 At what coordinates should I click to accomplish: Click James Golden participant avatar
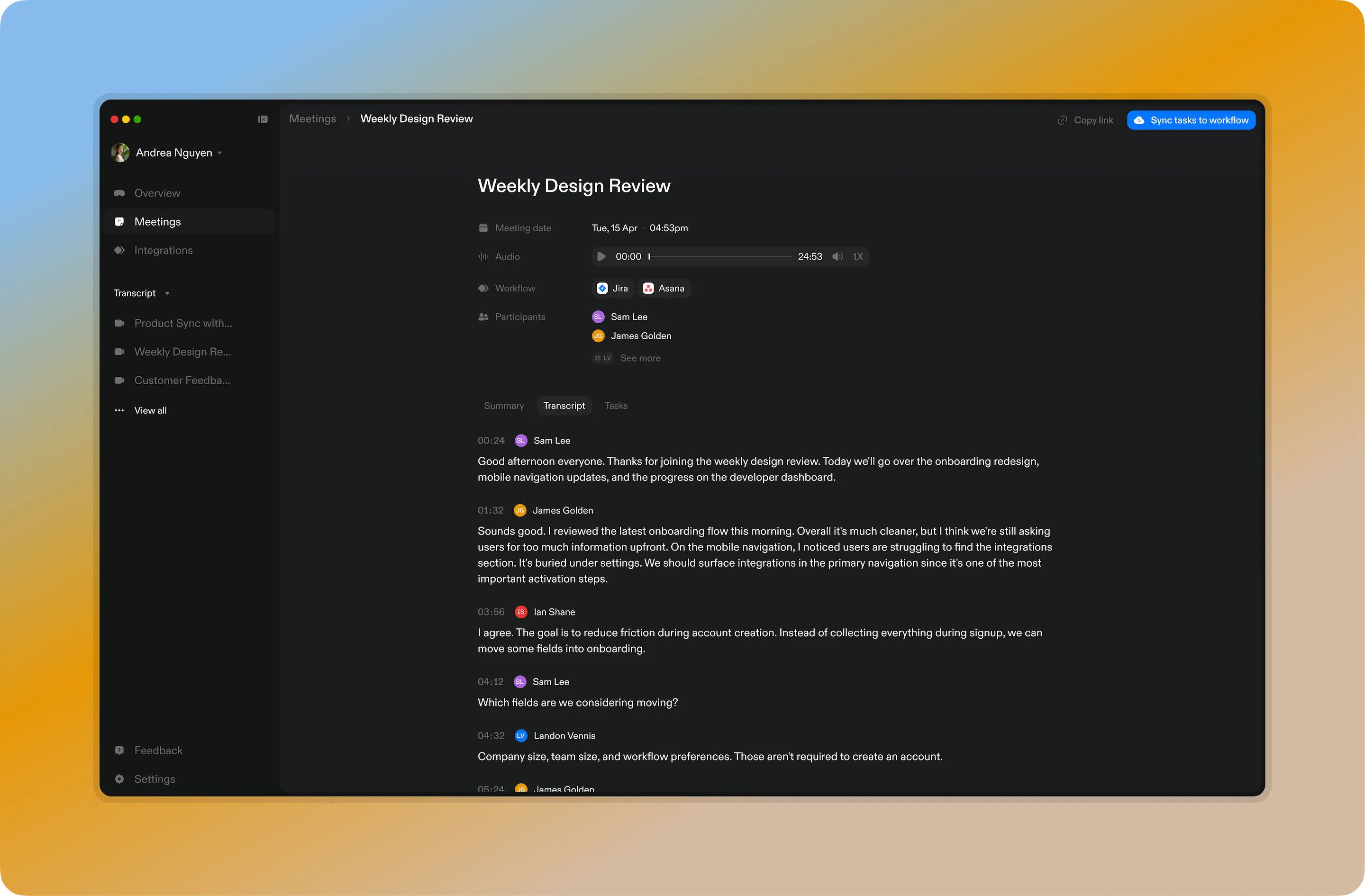point(598,336)
